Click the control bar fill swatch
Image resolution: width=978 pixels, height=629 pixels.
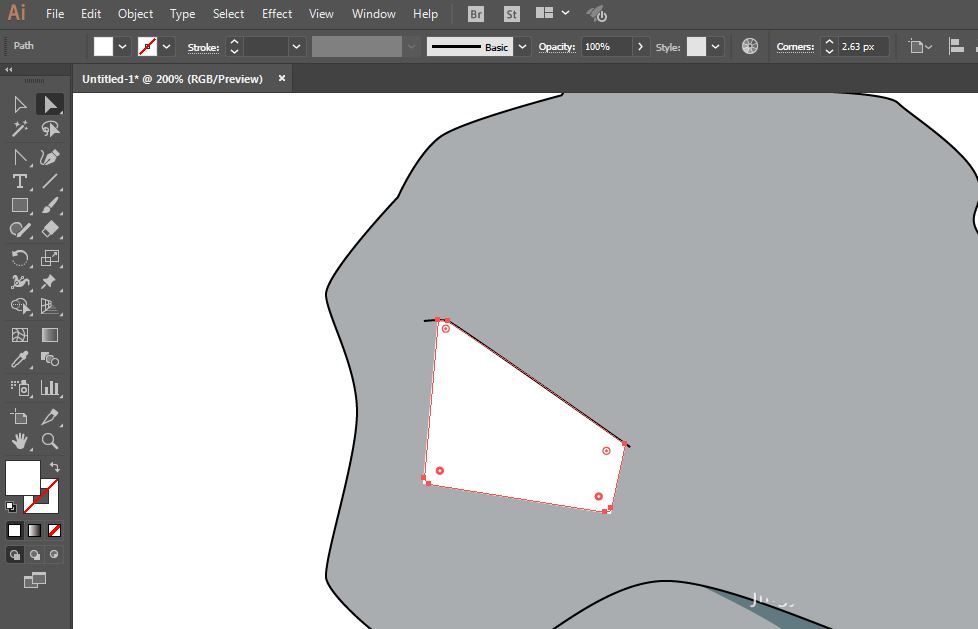[104, 47]
